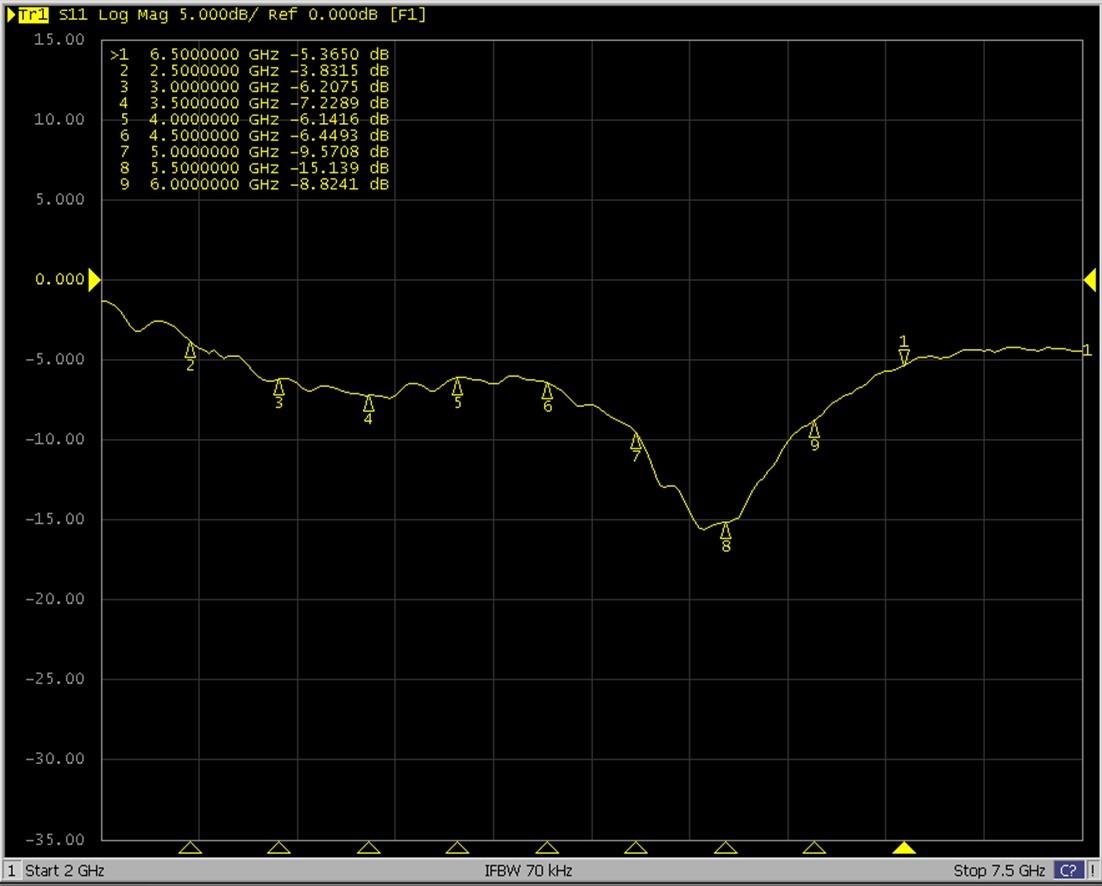
Task: Click marker 5 on the trace
Action: [457, 388]
